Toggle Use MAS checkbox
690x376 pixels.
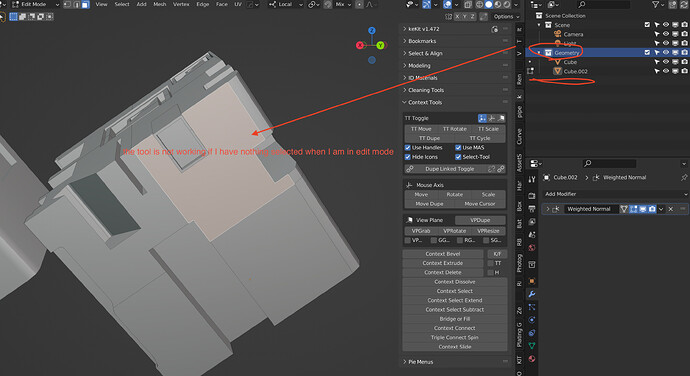click(458, 147)
